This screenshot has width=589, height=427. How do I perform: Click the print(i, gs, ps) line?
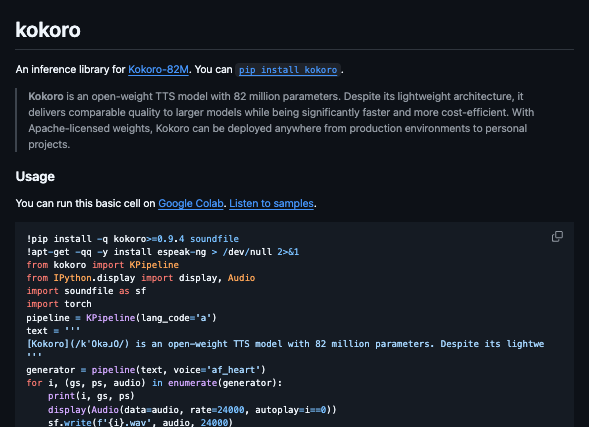coord(91,396)
